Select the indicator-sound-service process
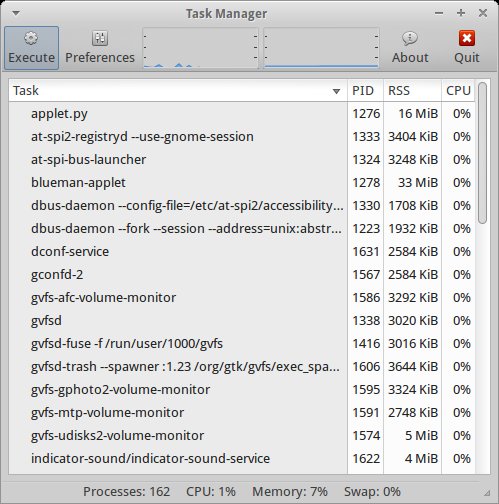 click(242, 459)
